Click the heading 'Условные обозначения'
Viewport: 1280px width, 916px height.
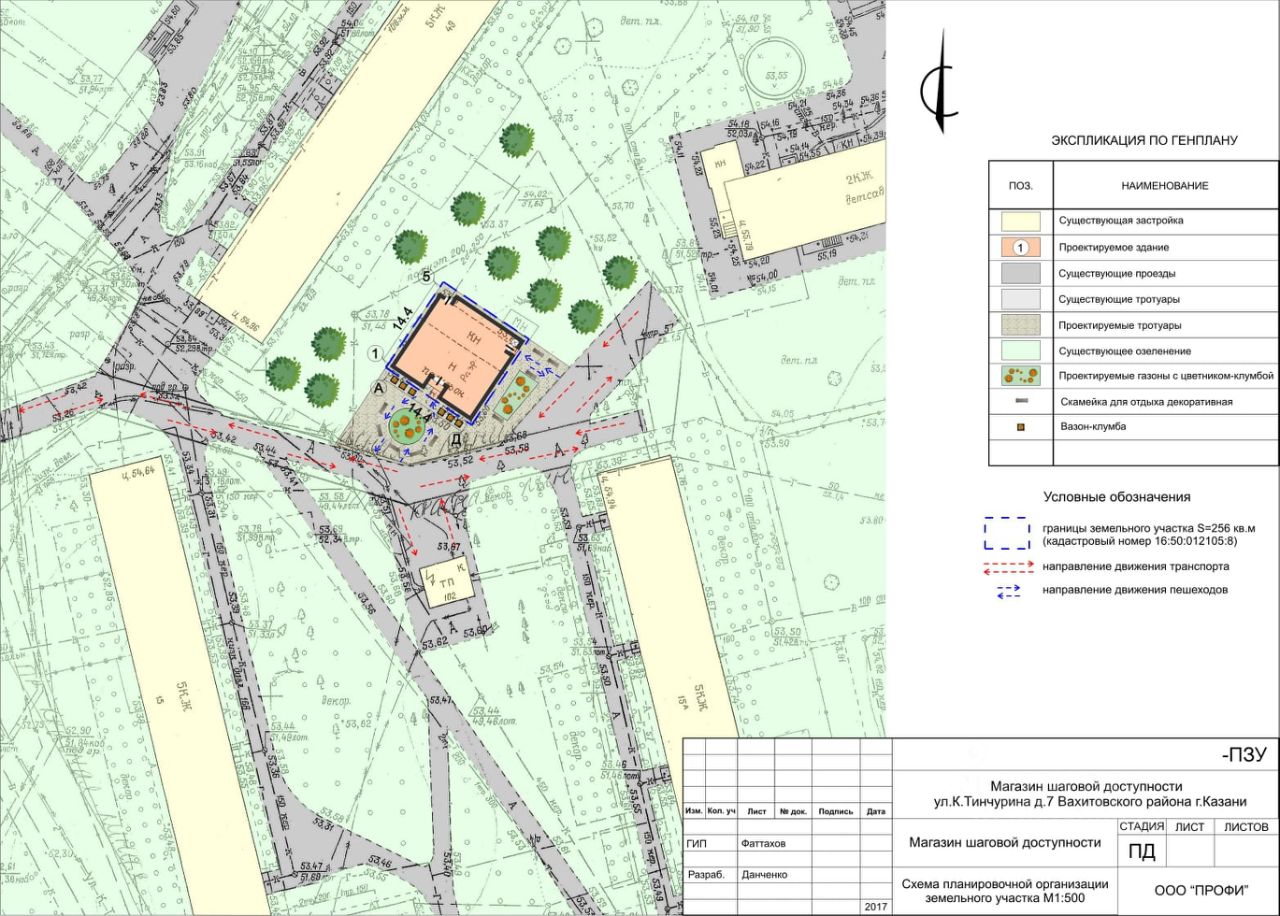[1116, 497]
